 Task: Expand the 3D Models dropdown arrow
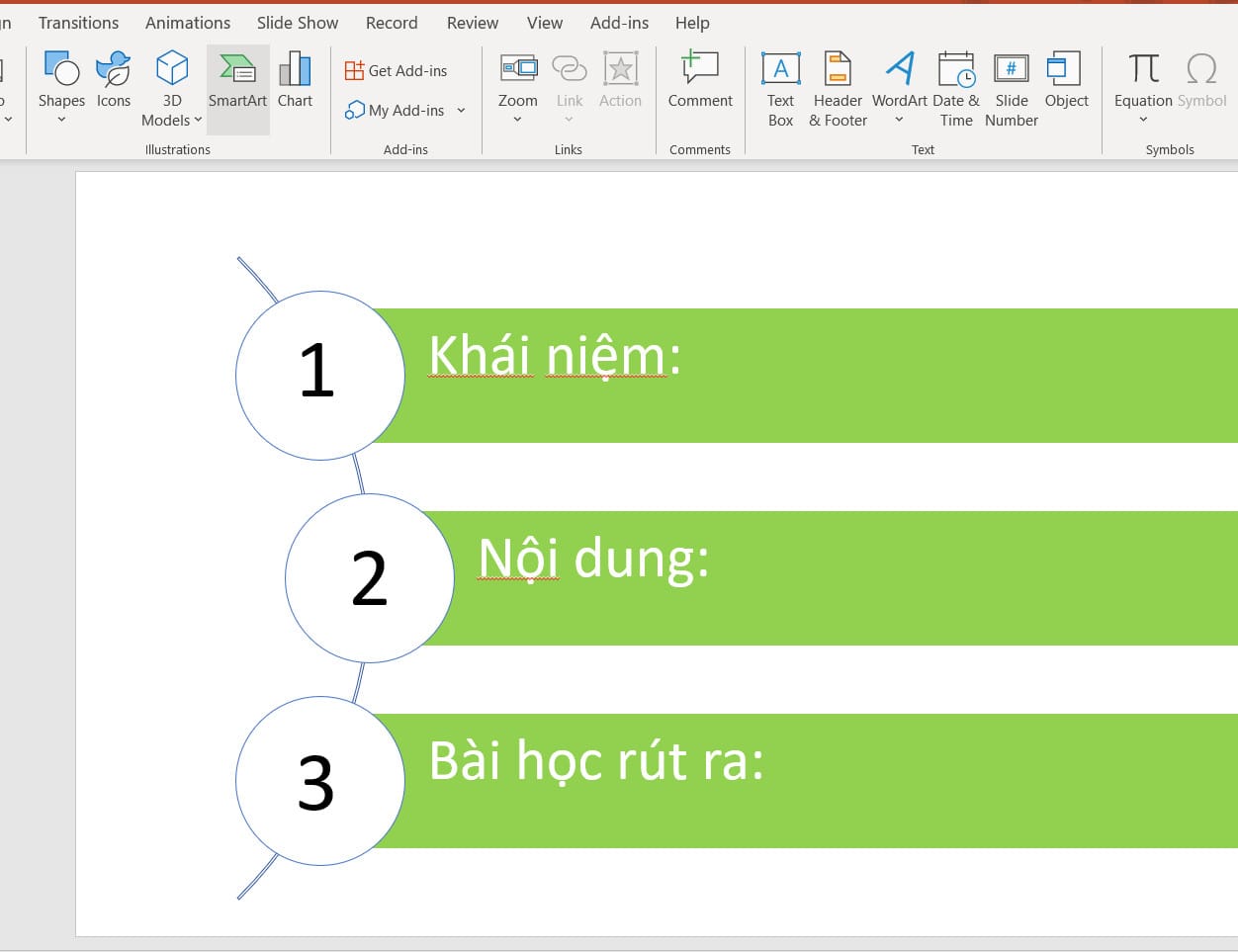(x=198, y=120)
